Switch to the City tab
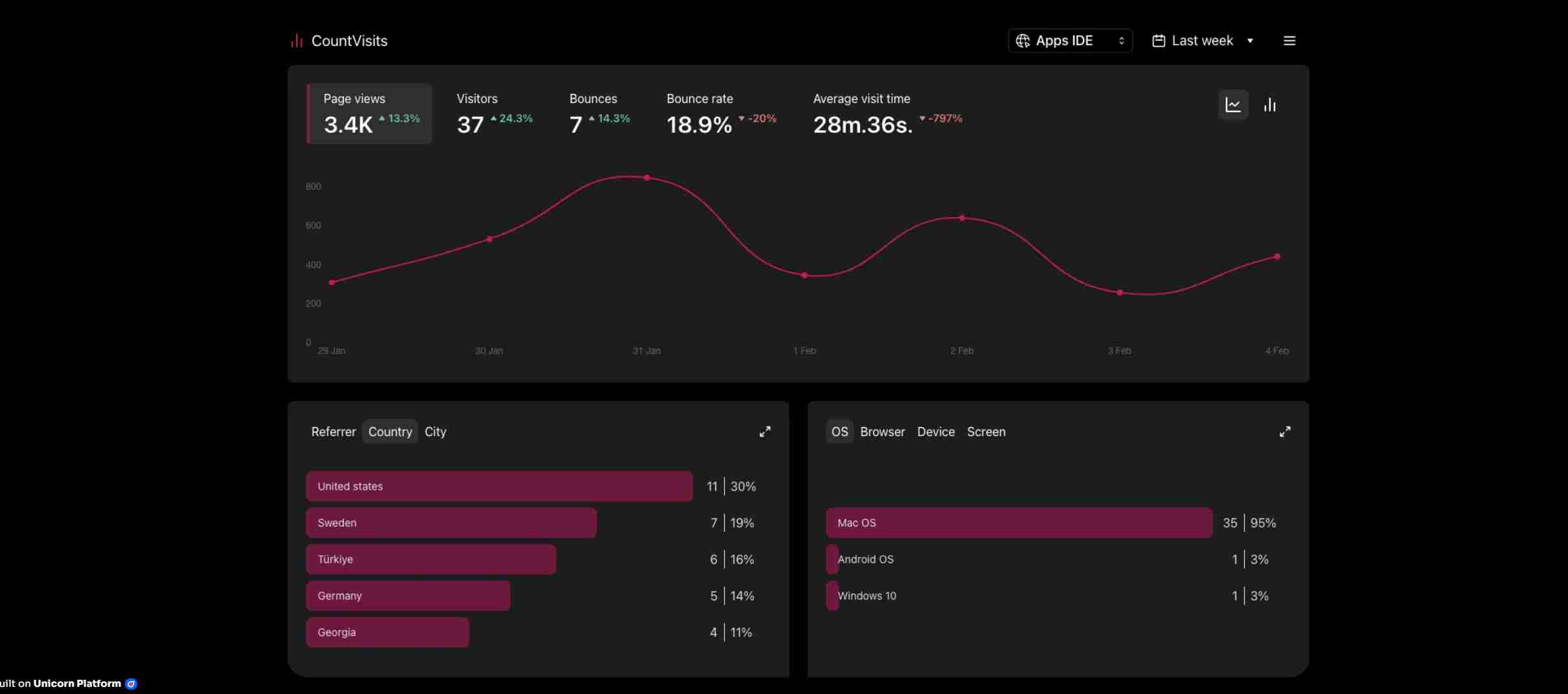The height and width of the screenshot is (694, 1568). point(435,432)
